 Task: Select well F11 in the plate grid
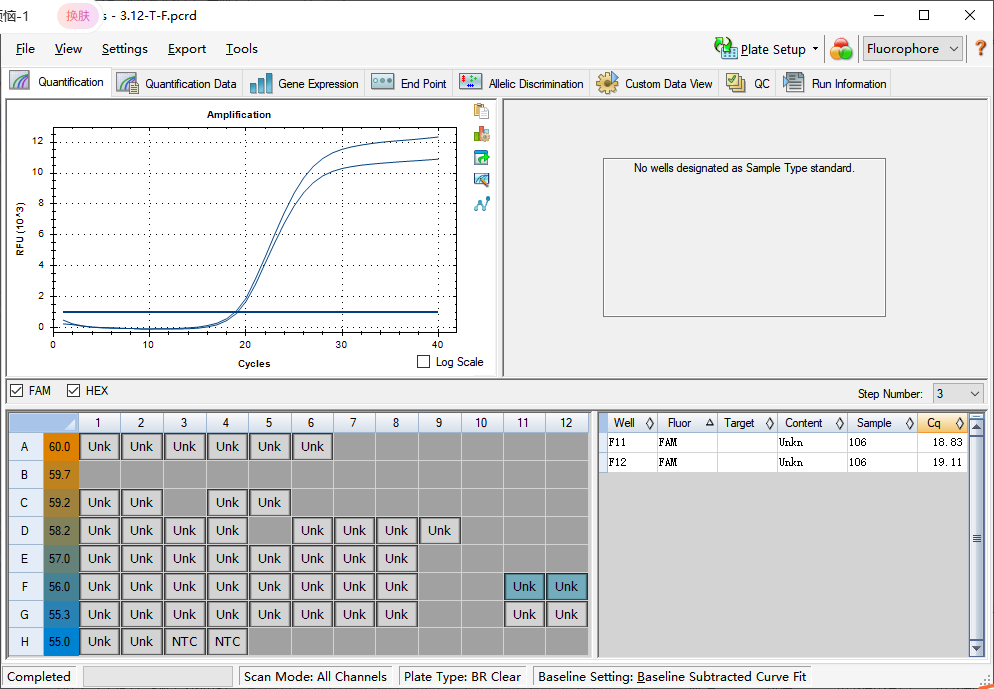524,586
